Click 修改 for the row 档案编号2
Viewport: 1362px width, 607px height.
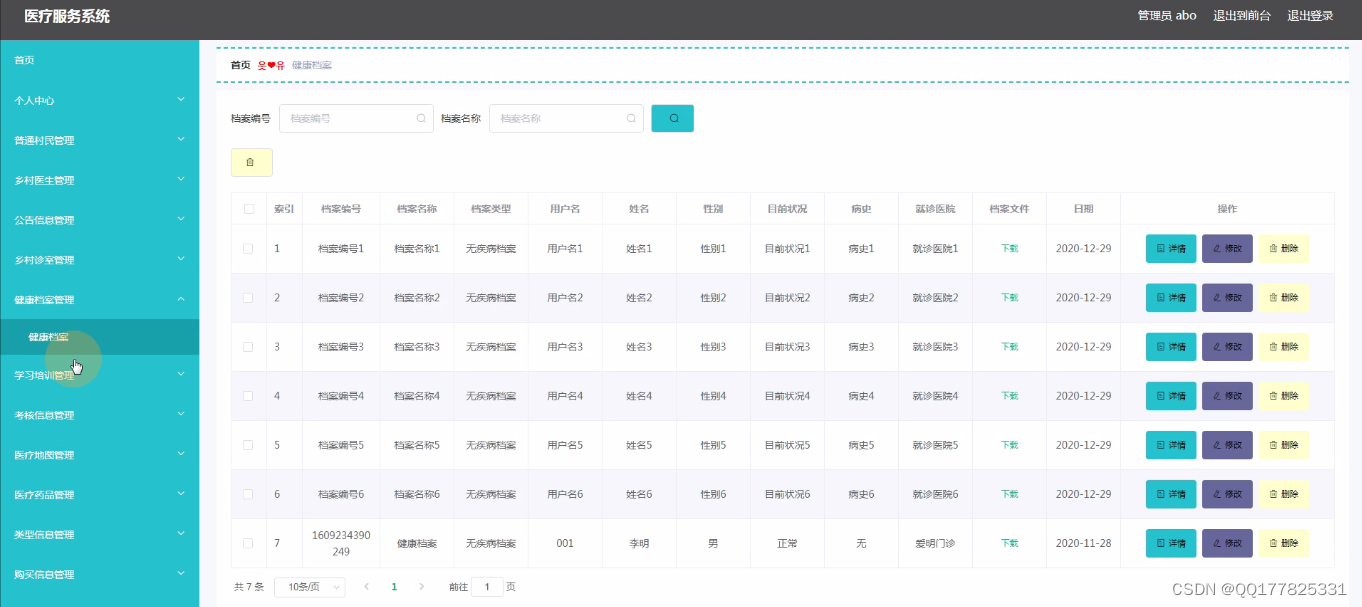coord(1227,297)
